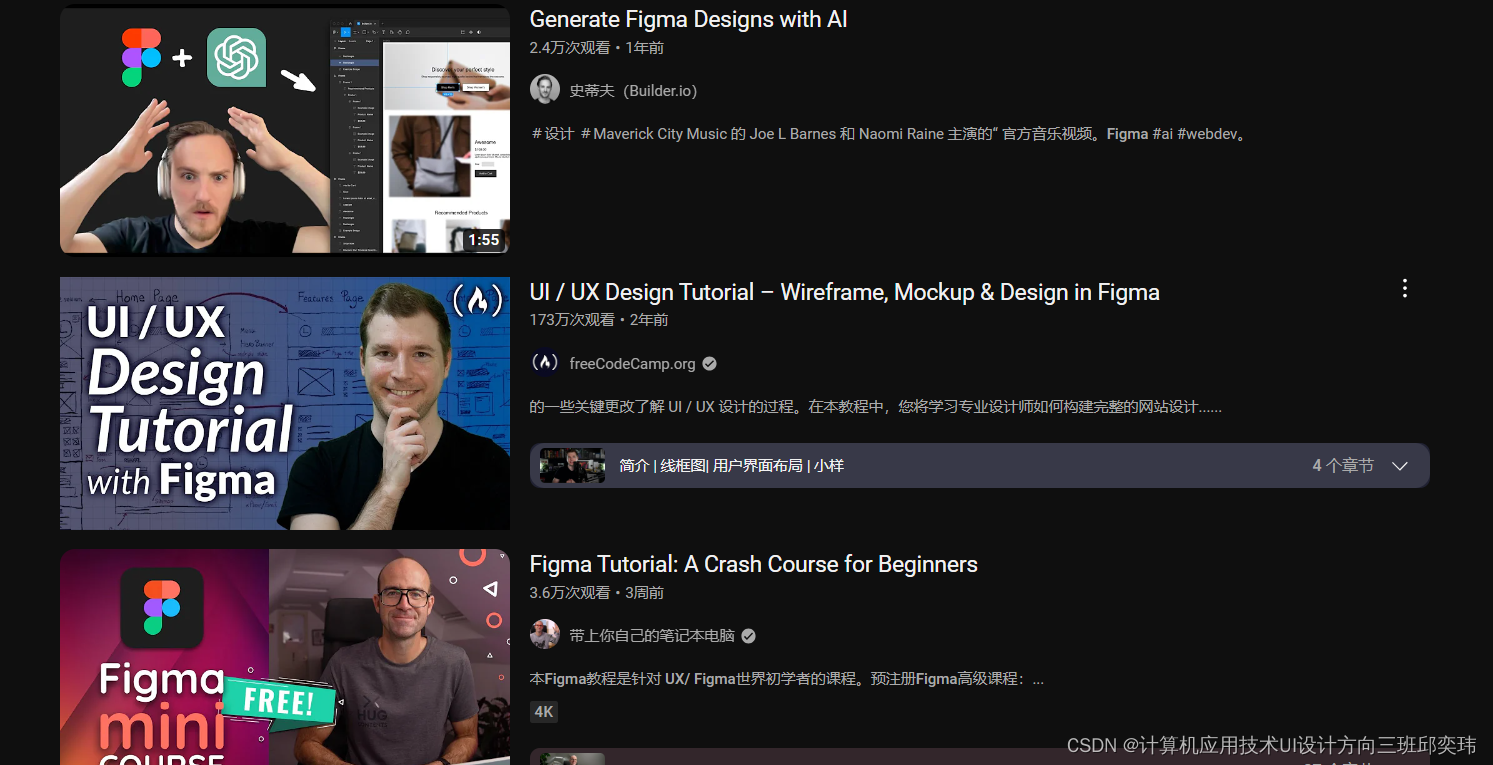Screen dimensions: 1493x765
Task: Click the title 'UI / UX Design Tutorial – Wireframe, Mockup & Design in Figma'
Action: [844, 292]
